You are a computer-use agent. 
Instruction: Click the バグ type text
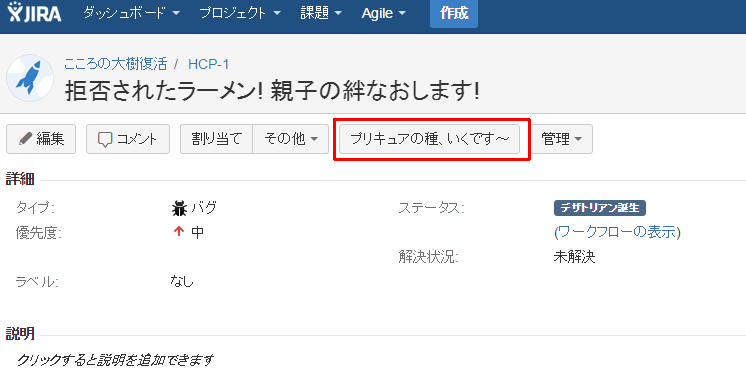click(x=204, y=208)
